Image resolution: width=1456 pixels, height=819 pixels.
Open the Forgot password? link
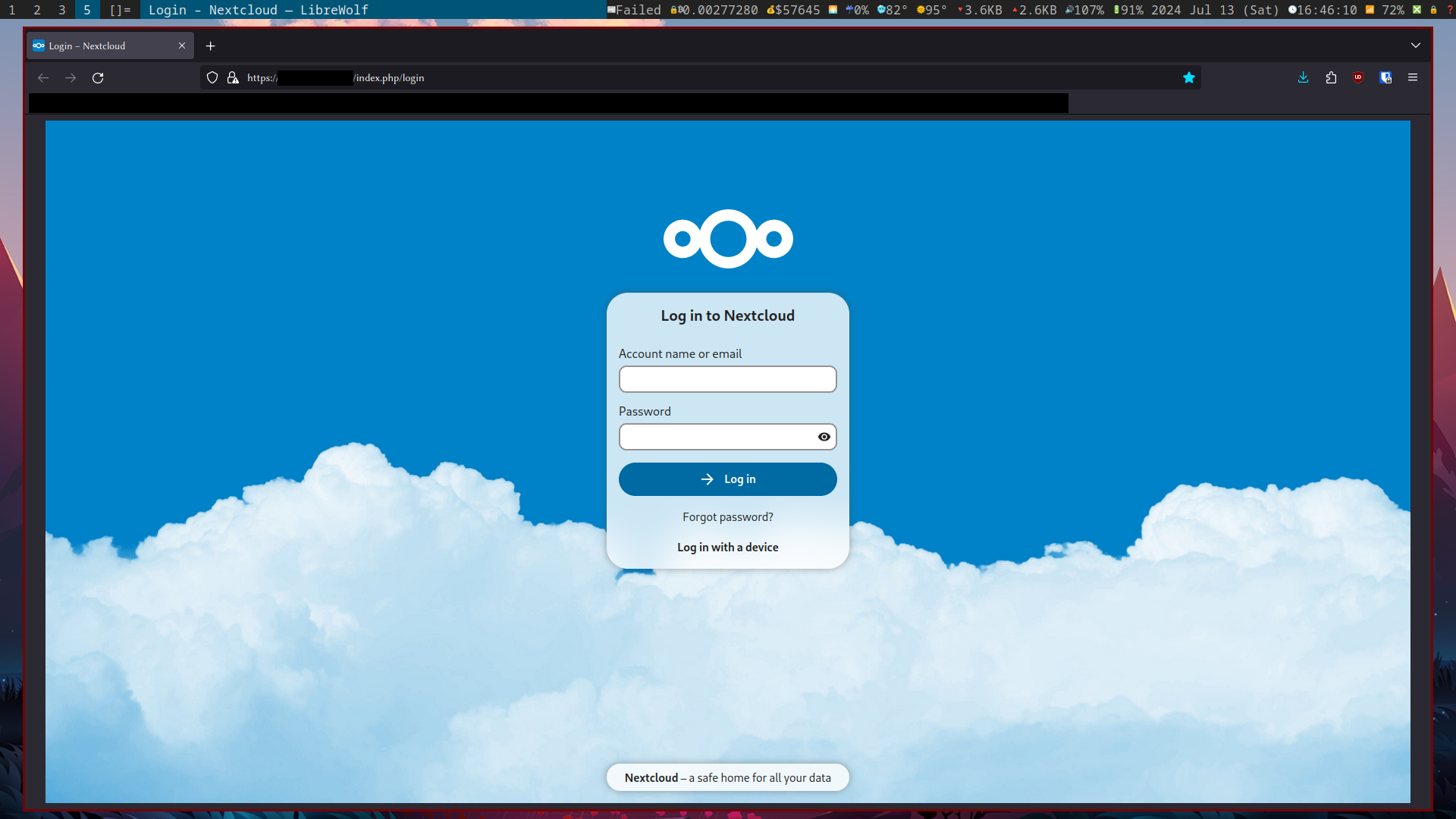727,516
